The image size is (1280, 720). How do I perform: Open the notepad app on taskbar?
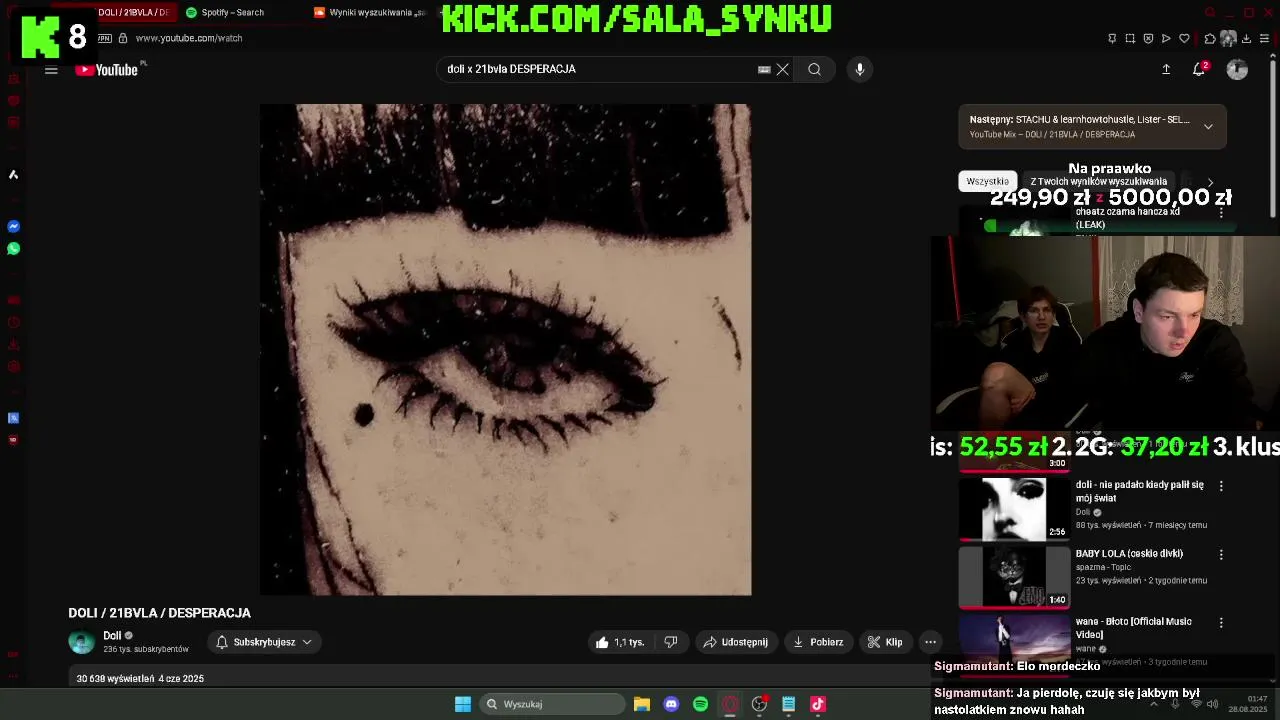point(788,704)
